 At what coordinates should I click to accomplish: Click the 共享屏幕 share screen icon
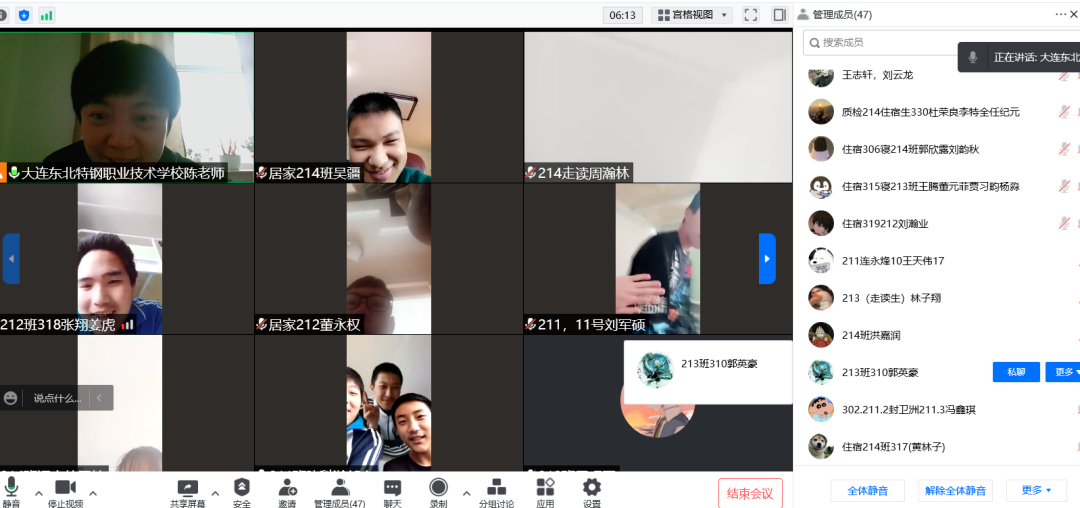click(x=187, y=488)
